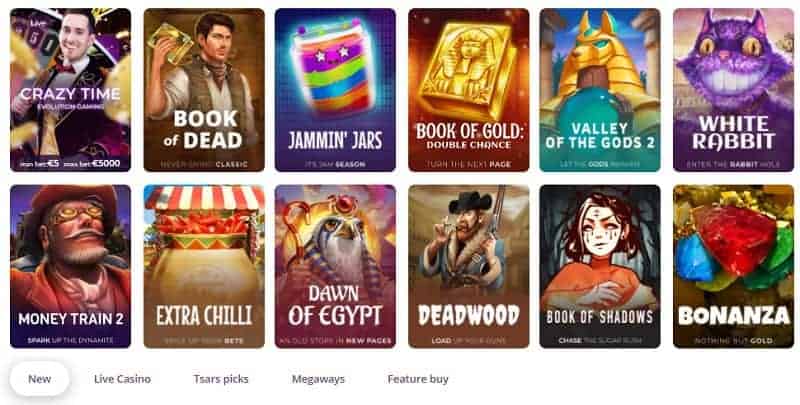Screen dimensions: 800x405
Task: Click the Bonanza title text
Action: (734, 316)
